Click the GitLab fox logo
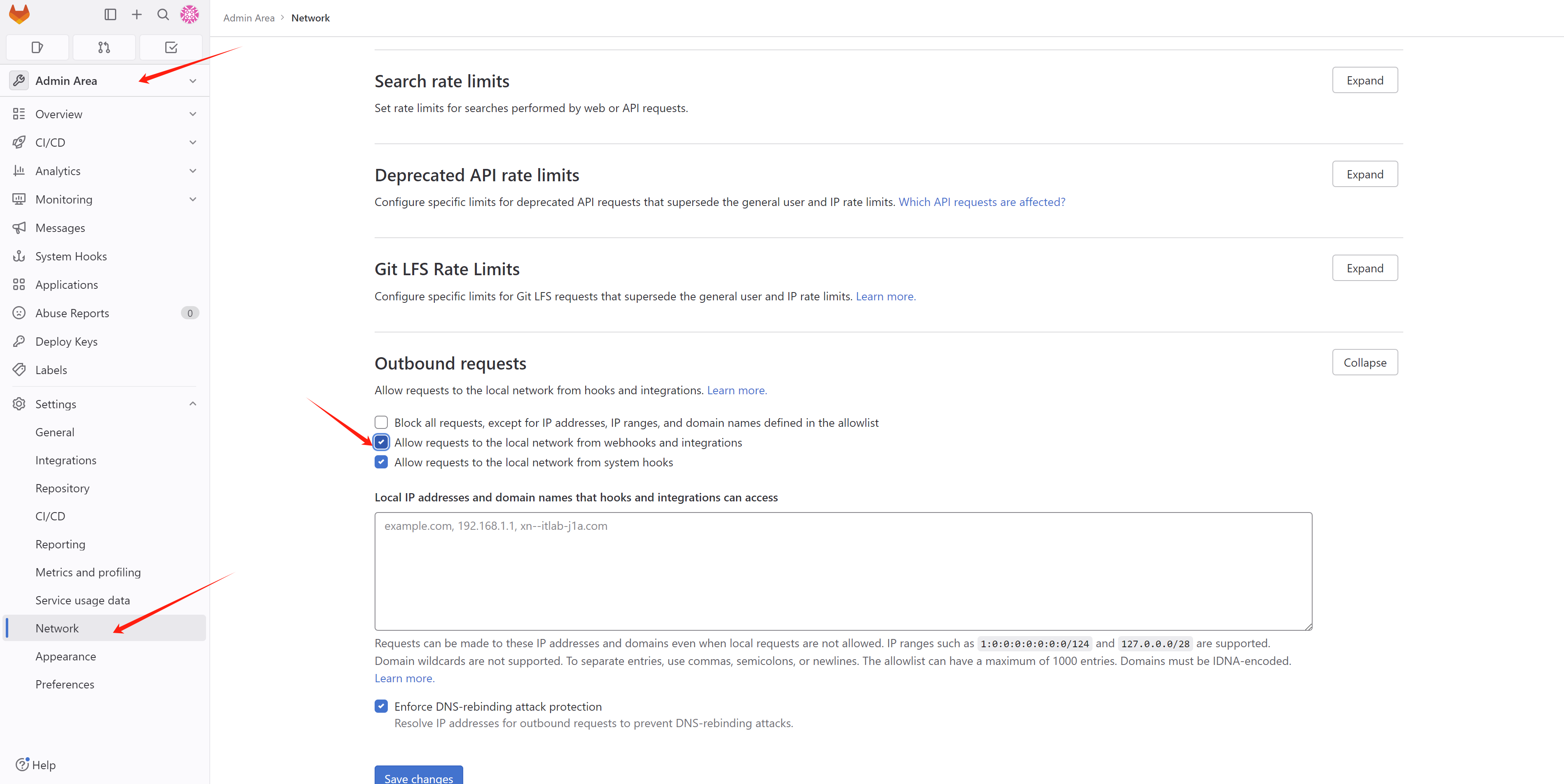The image size is (1564, 784). pos(19,14)
